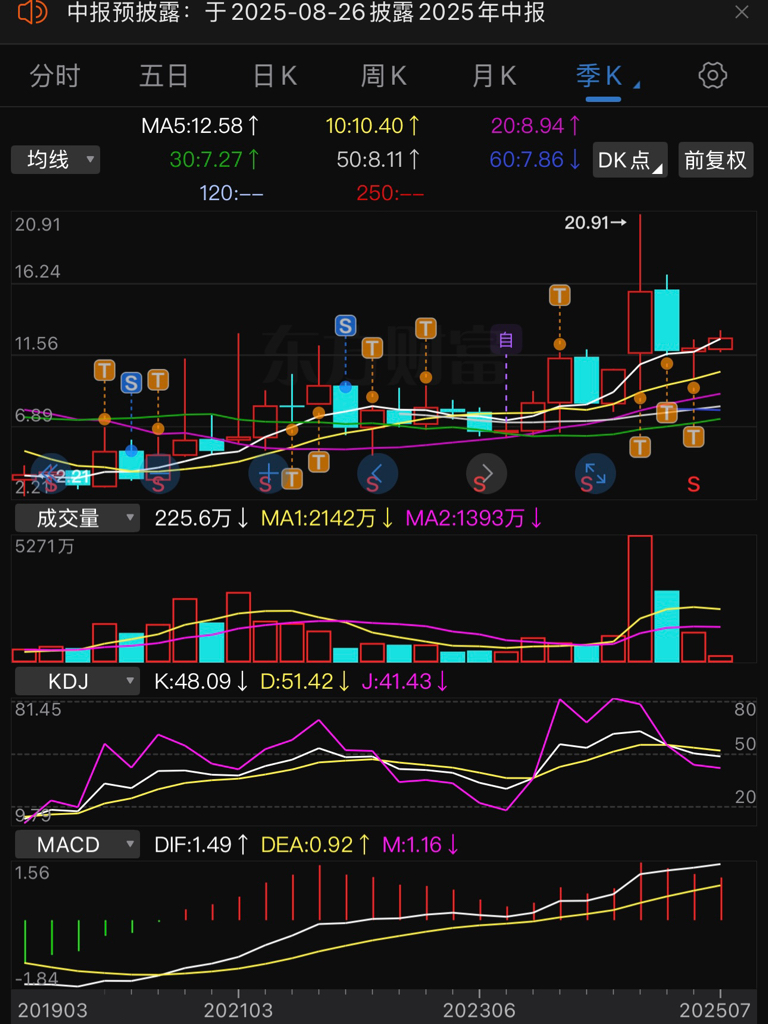Open chart settings gear icon
Viewport: 768px width, 1024px height.
pos(712,76)
